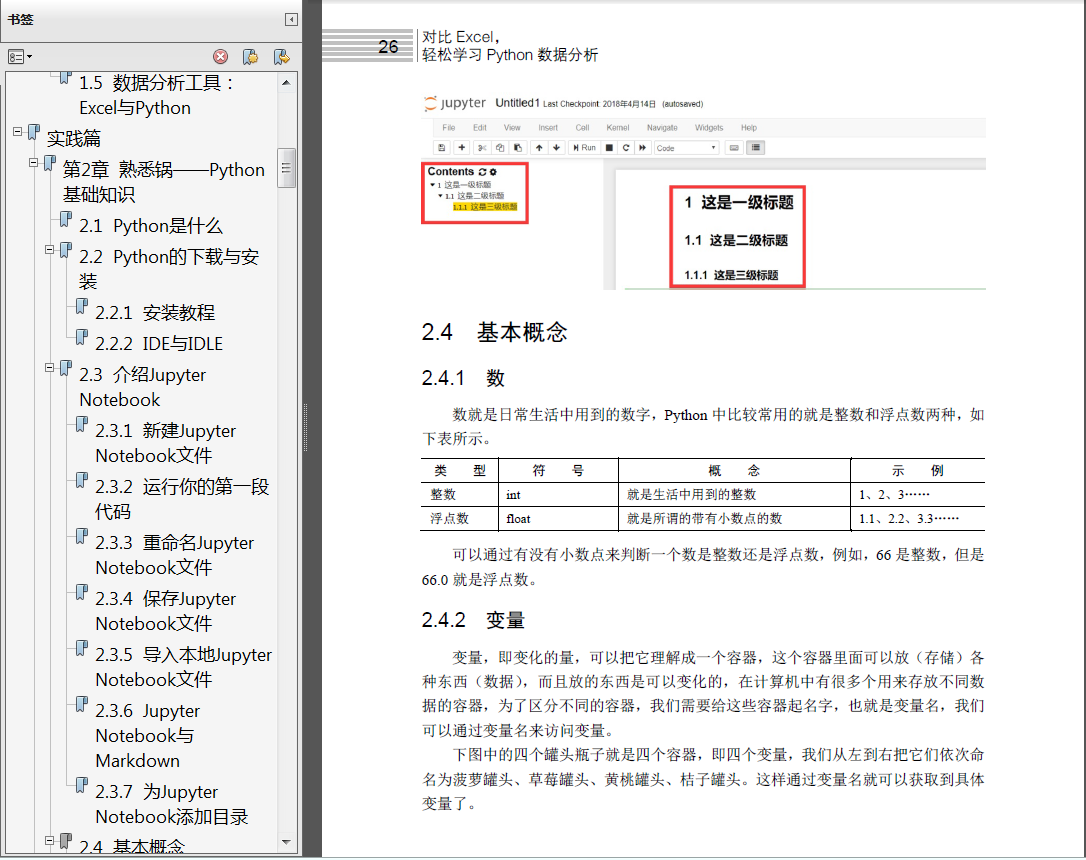Image resolution: width=1086 pixels, height=860 pixels.
Task: Expand the current bookmark icon
Action: tap(281, 57)
